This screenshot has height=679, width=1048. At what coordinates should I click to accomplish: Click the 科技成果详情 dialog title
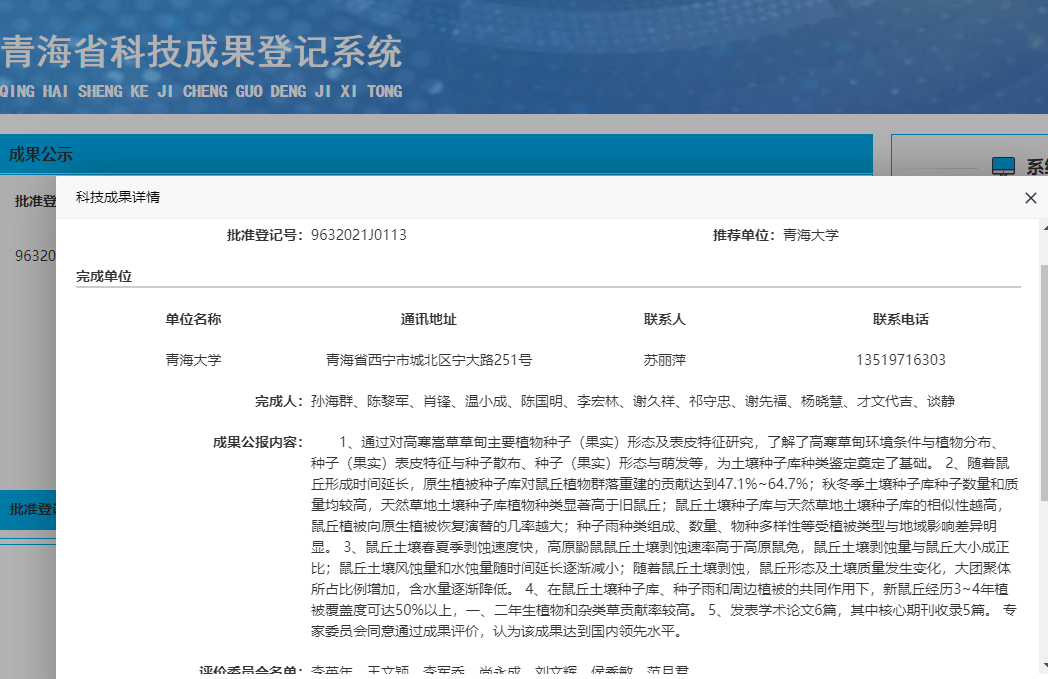coord(118,198)
